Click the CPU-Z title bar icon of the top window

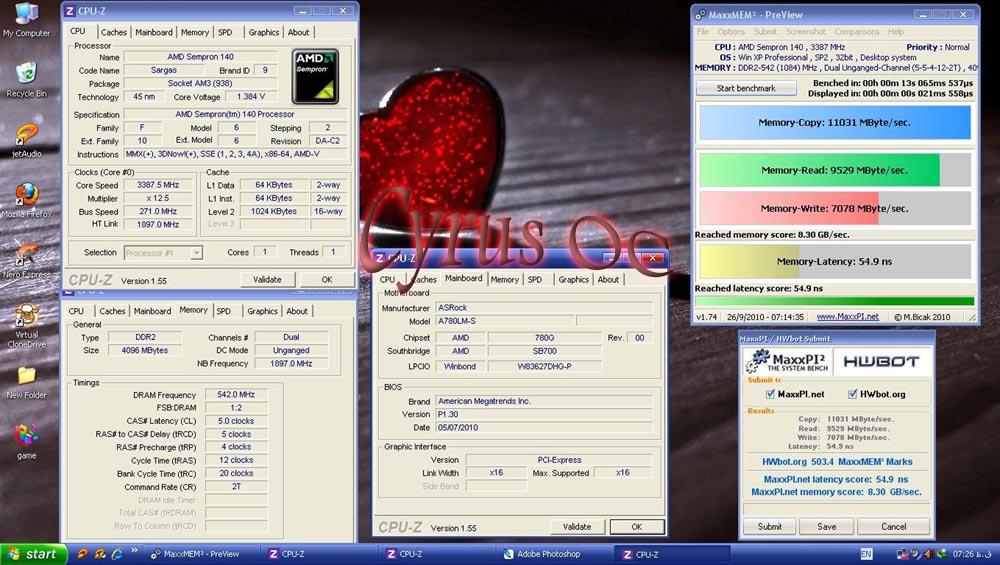tap(70, 11)
